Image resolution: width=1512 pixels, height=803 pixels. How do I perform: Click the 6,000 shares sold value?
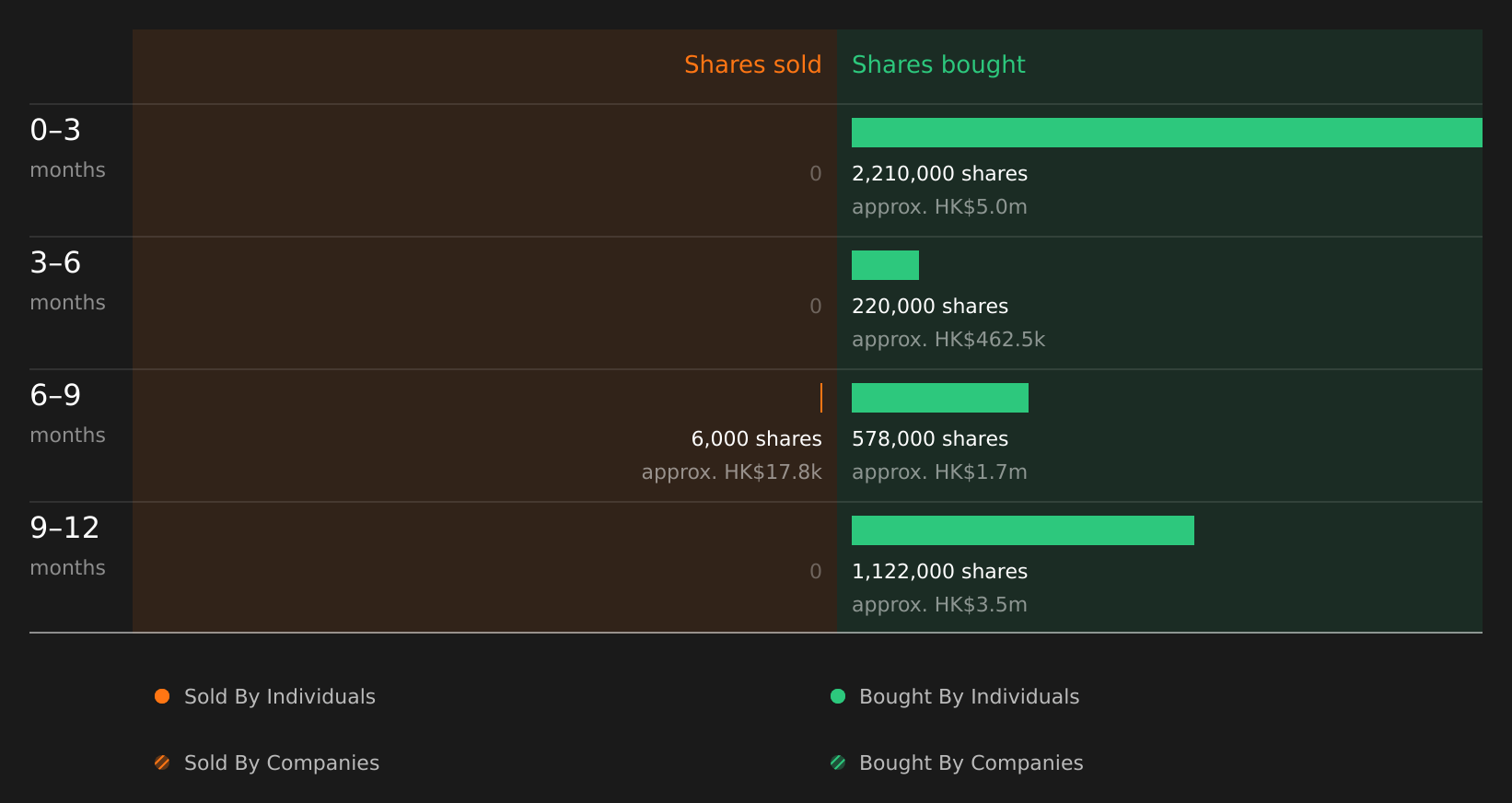pos(757,439)
